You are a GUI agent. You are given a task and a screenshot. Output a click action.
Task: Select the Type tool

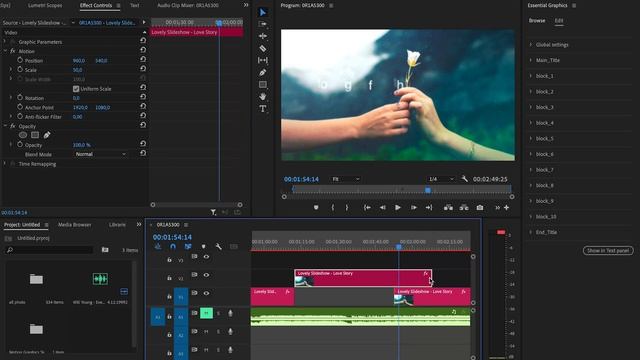point(262,109)
